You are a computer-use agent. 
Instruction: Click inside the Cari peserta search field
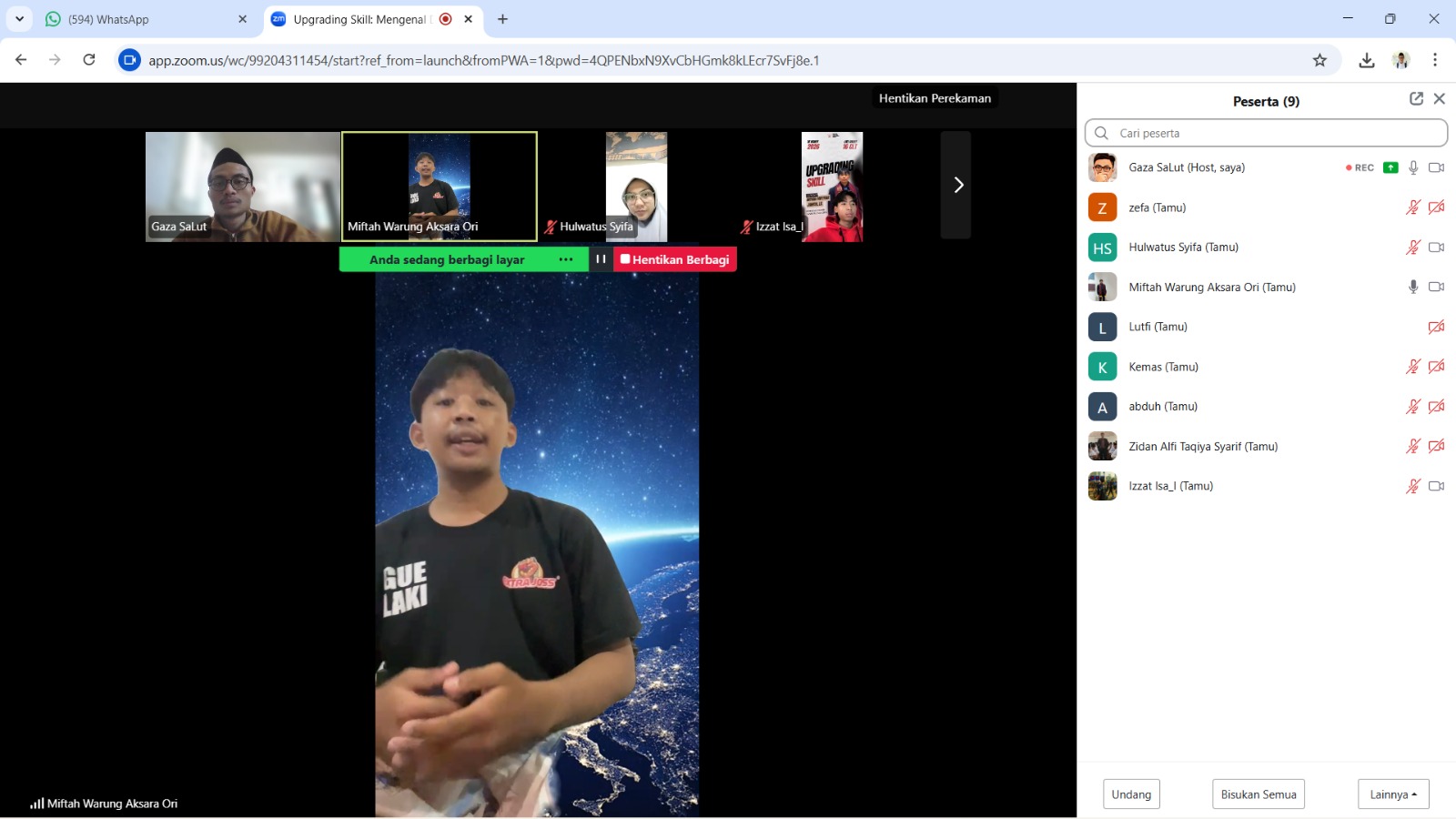(x=1265, y=133)
